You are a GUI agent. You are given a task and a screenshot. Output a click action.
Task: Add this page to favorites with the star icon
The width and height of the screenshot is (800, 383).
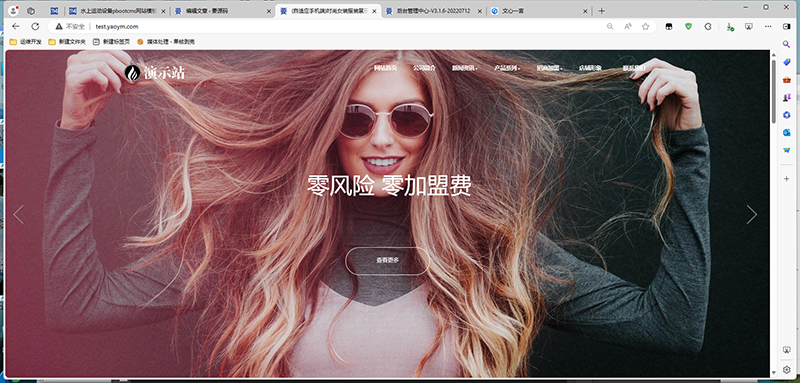(645, 27)
